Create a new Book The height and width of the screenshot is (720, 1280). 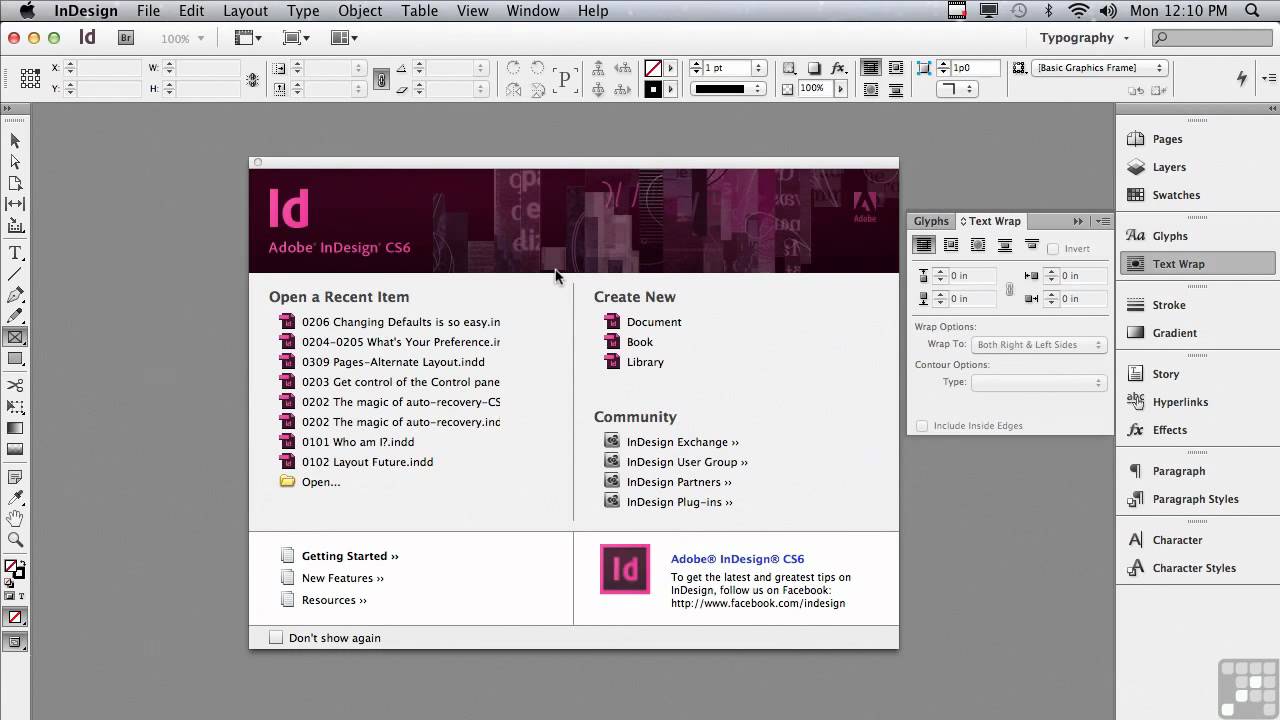click(x=640, y=342)
